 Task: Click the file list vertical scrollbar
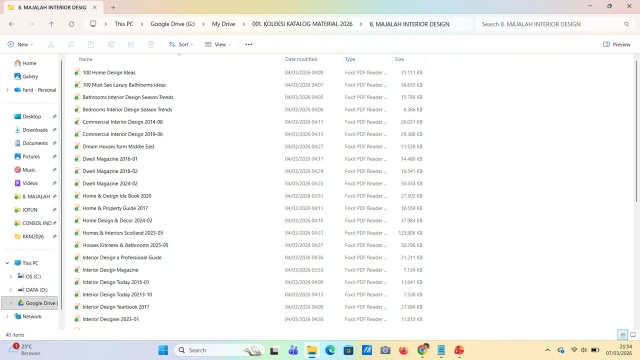click(x=636, y=131)
